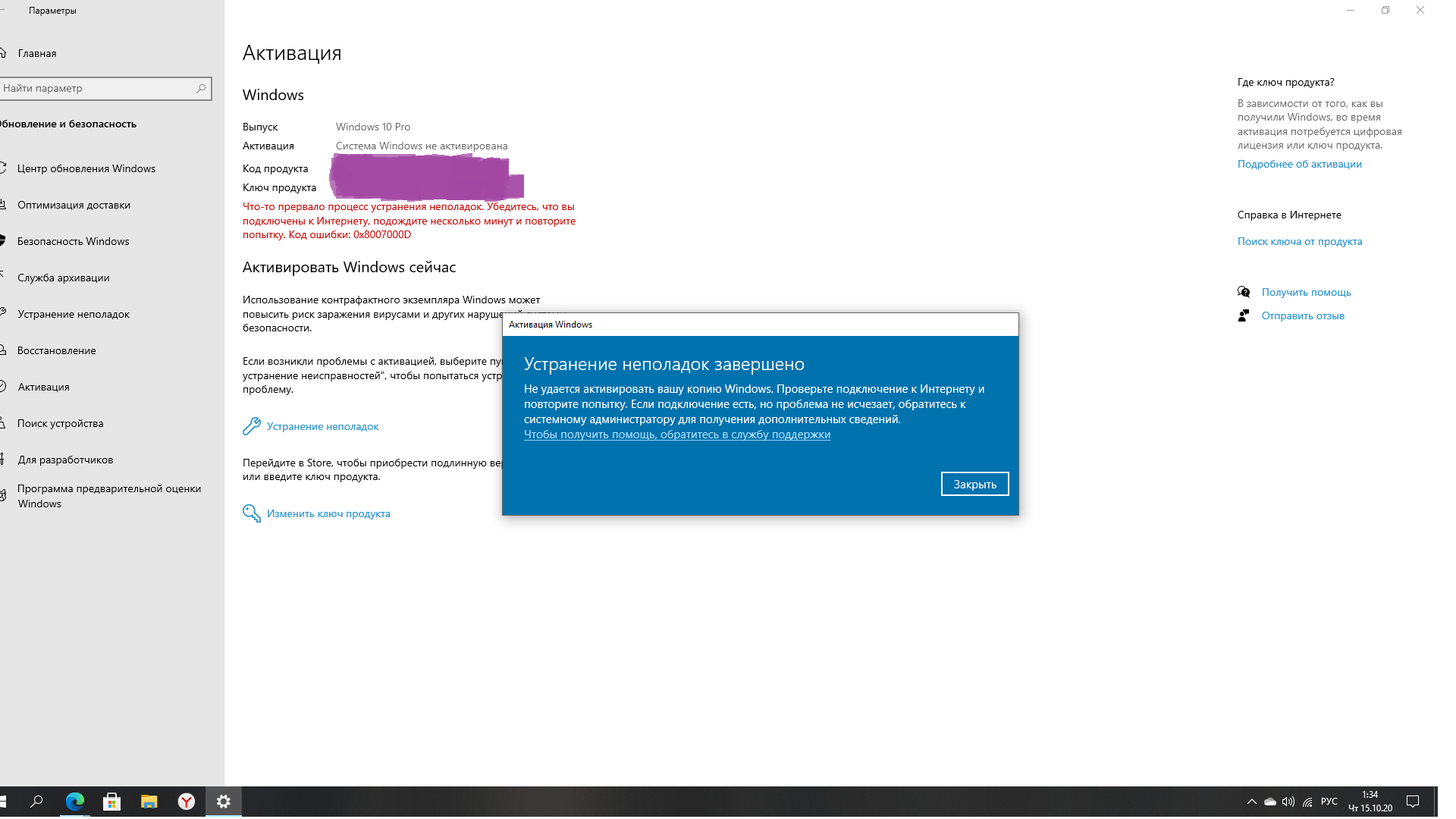This screenshot has width=1456, height=819.
Task: Open Microsoft Store from the taskbar
Action: tap(112, 802)
